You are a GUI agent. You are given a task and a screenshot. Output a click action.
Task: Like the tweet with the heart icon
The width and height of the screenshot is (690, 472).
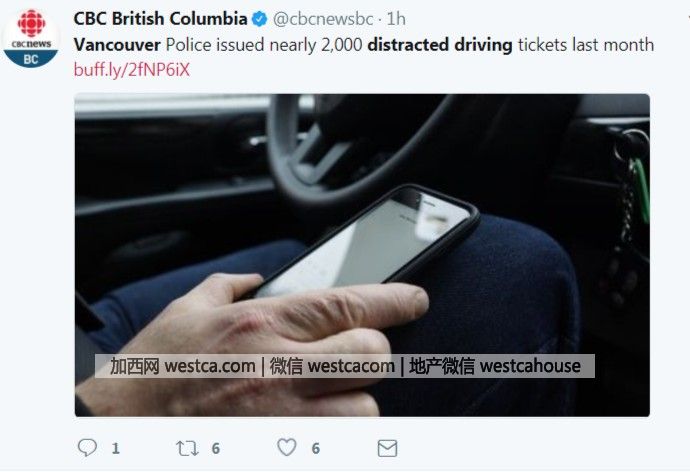287,447
